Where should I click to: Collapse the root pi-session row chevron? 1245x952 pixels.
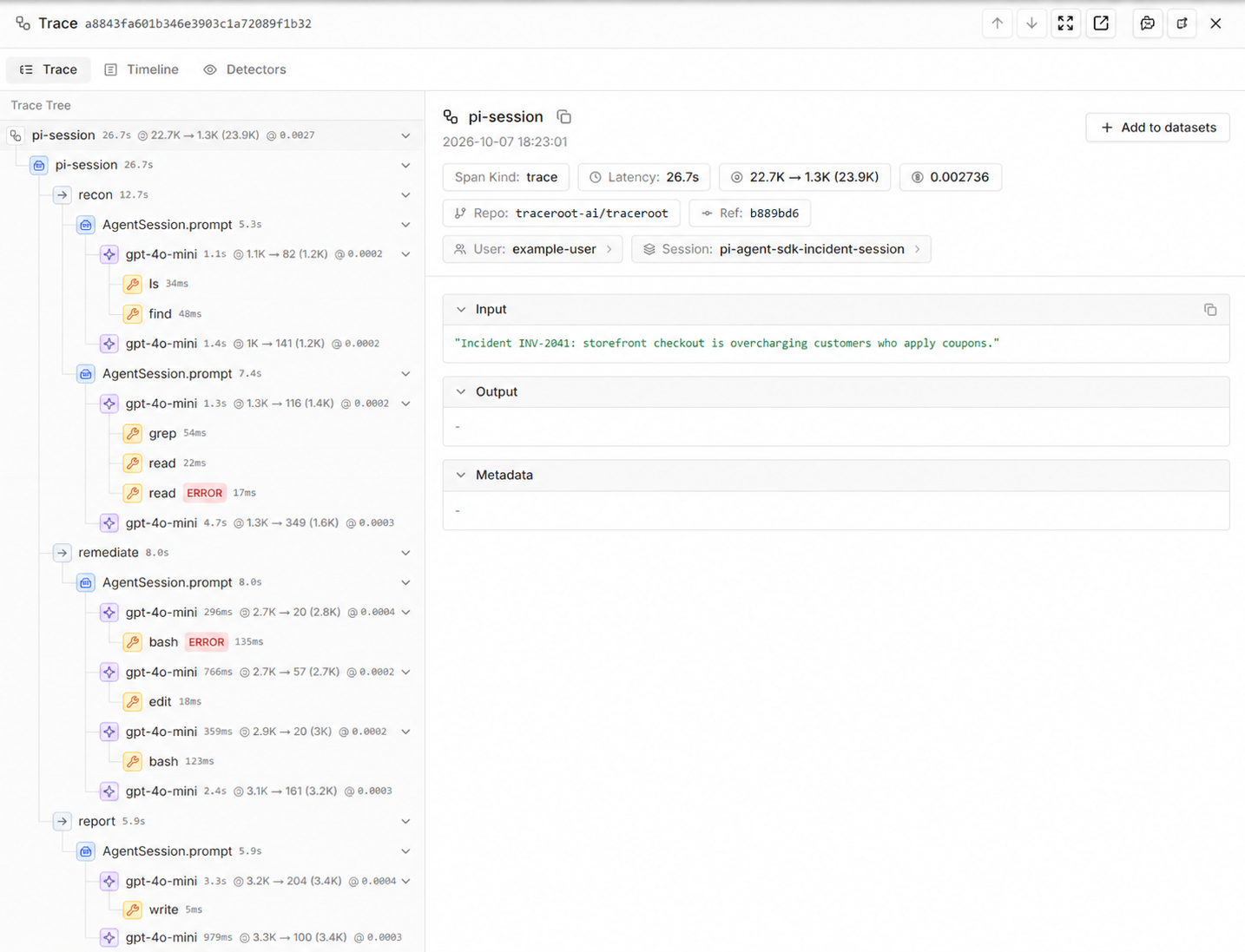tap(405, 135)
